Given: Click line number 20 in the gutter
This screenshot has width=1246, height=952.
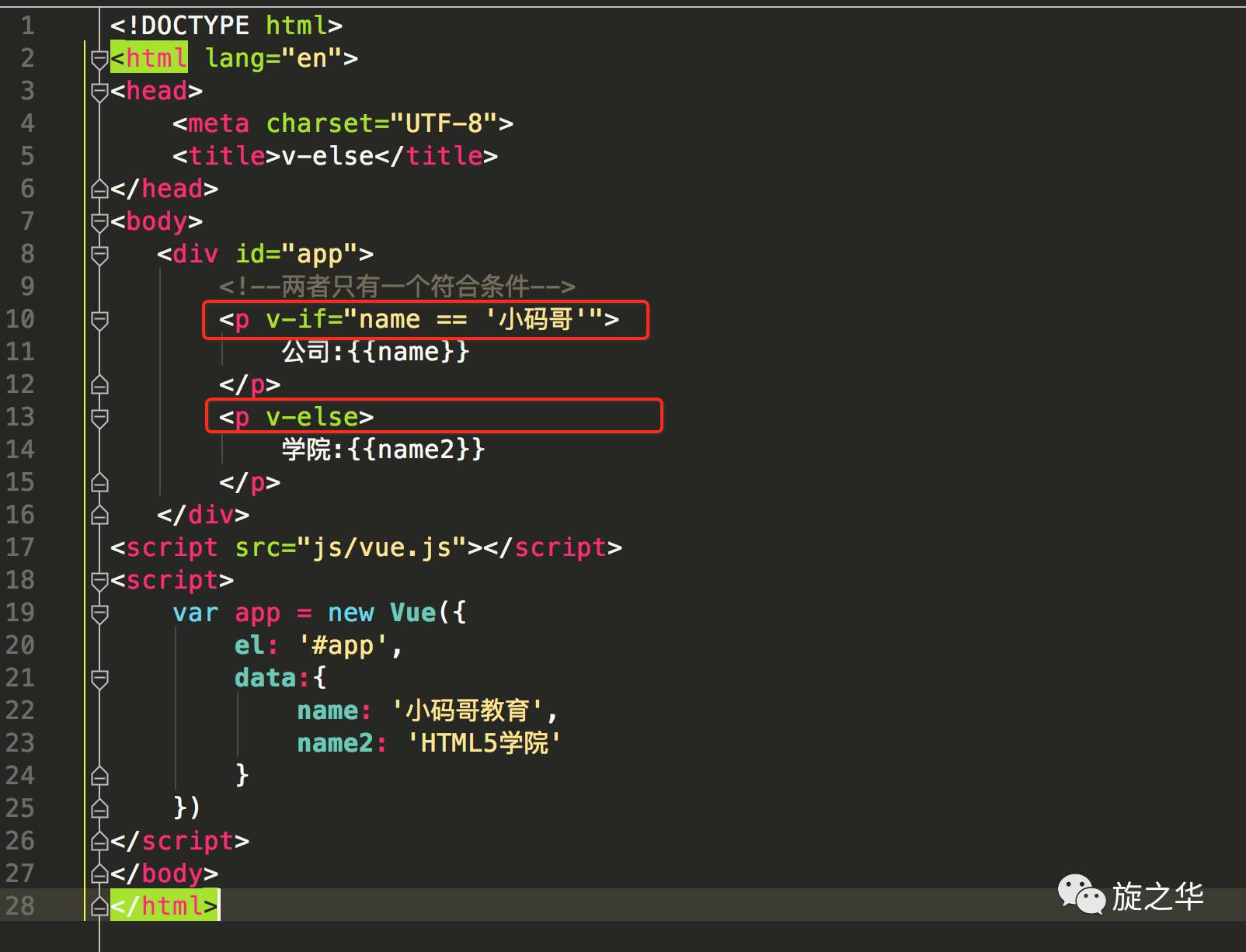Looking at the screenshot, I should pyautogui.click(x=20, y=645).
